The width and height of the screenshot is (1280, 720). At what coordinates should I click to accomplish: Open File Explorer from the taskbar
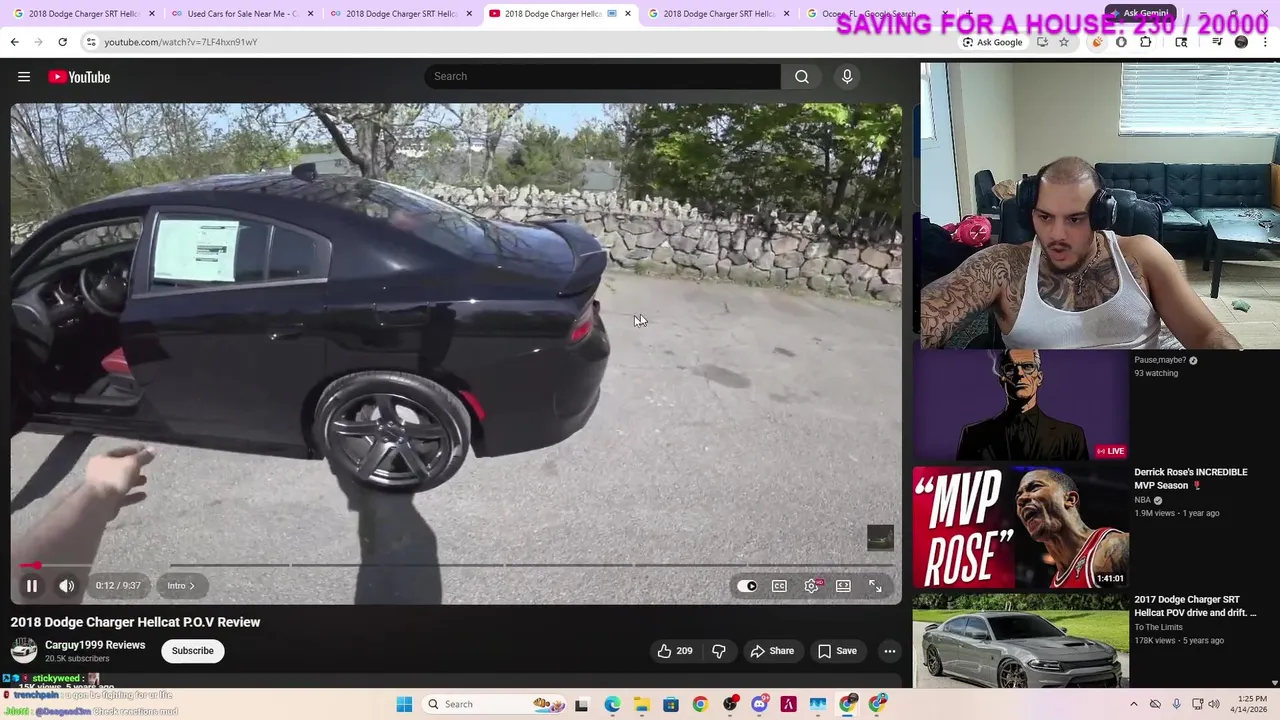click(641, 704)
